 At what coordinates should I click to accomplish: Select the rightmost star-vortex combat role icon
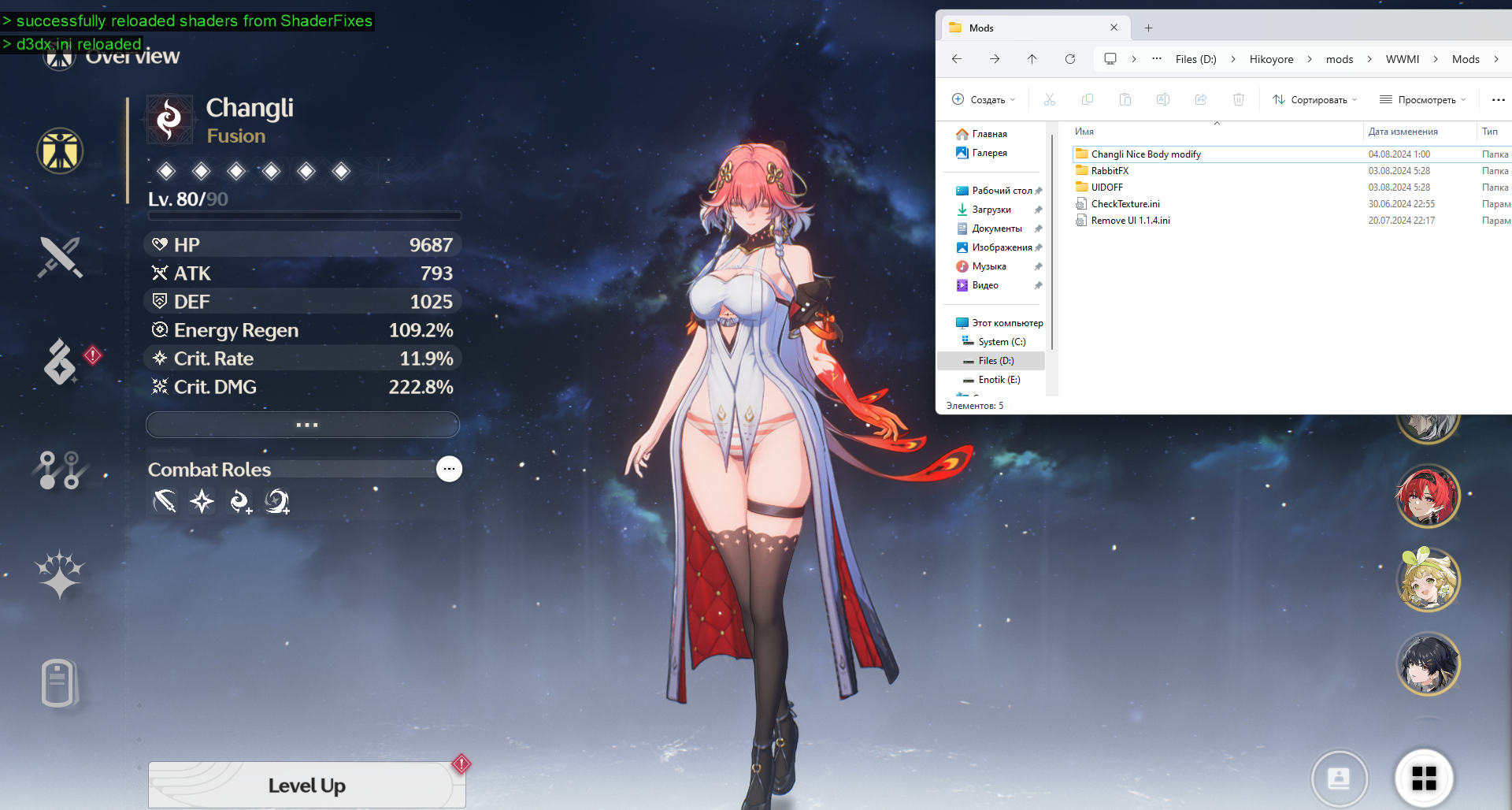coord(277,501)
